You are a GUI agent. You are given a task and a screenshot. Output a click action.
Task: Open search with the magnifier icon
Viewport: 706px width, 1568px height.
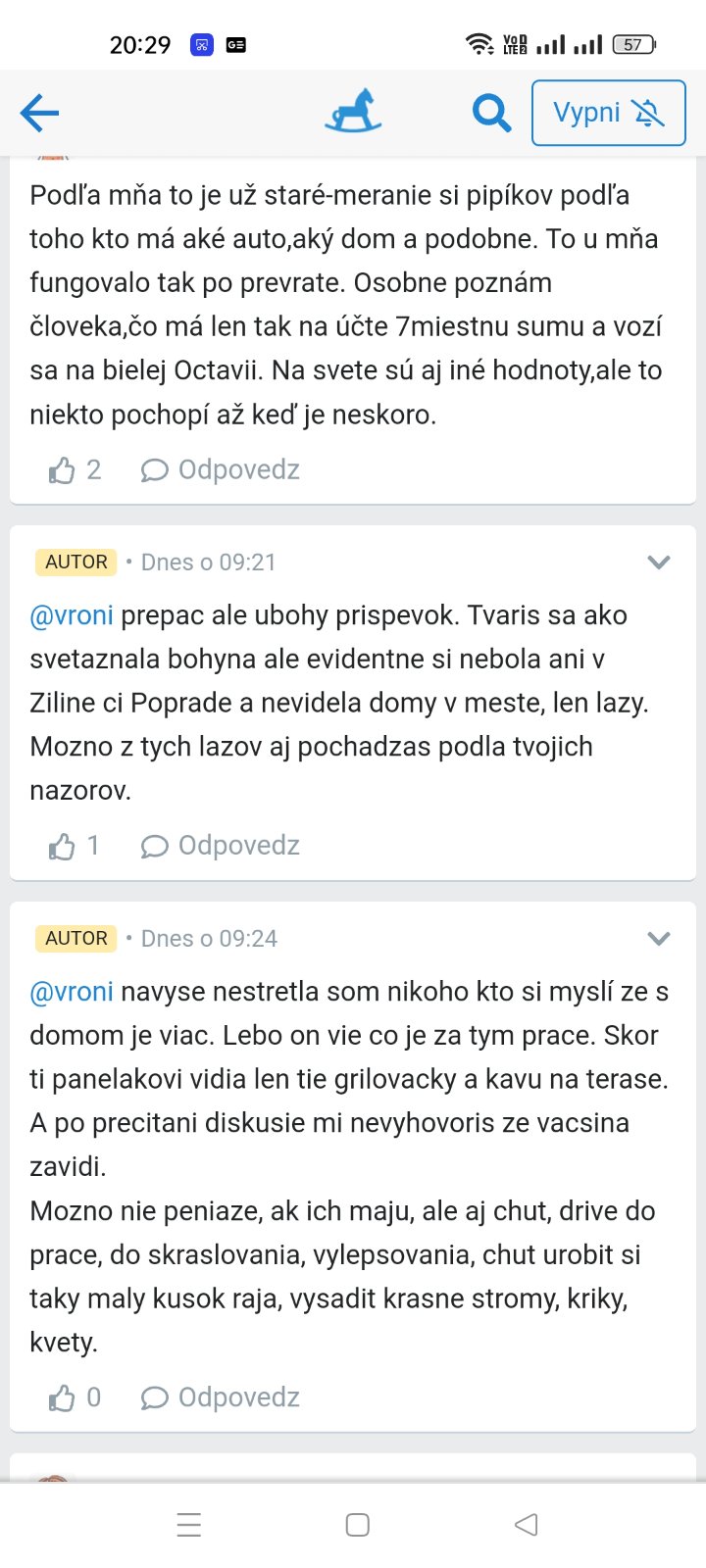(491, 113)
